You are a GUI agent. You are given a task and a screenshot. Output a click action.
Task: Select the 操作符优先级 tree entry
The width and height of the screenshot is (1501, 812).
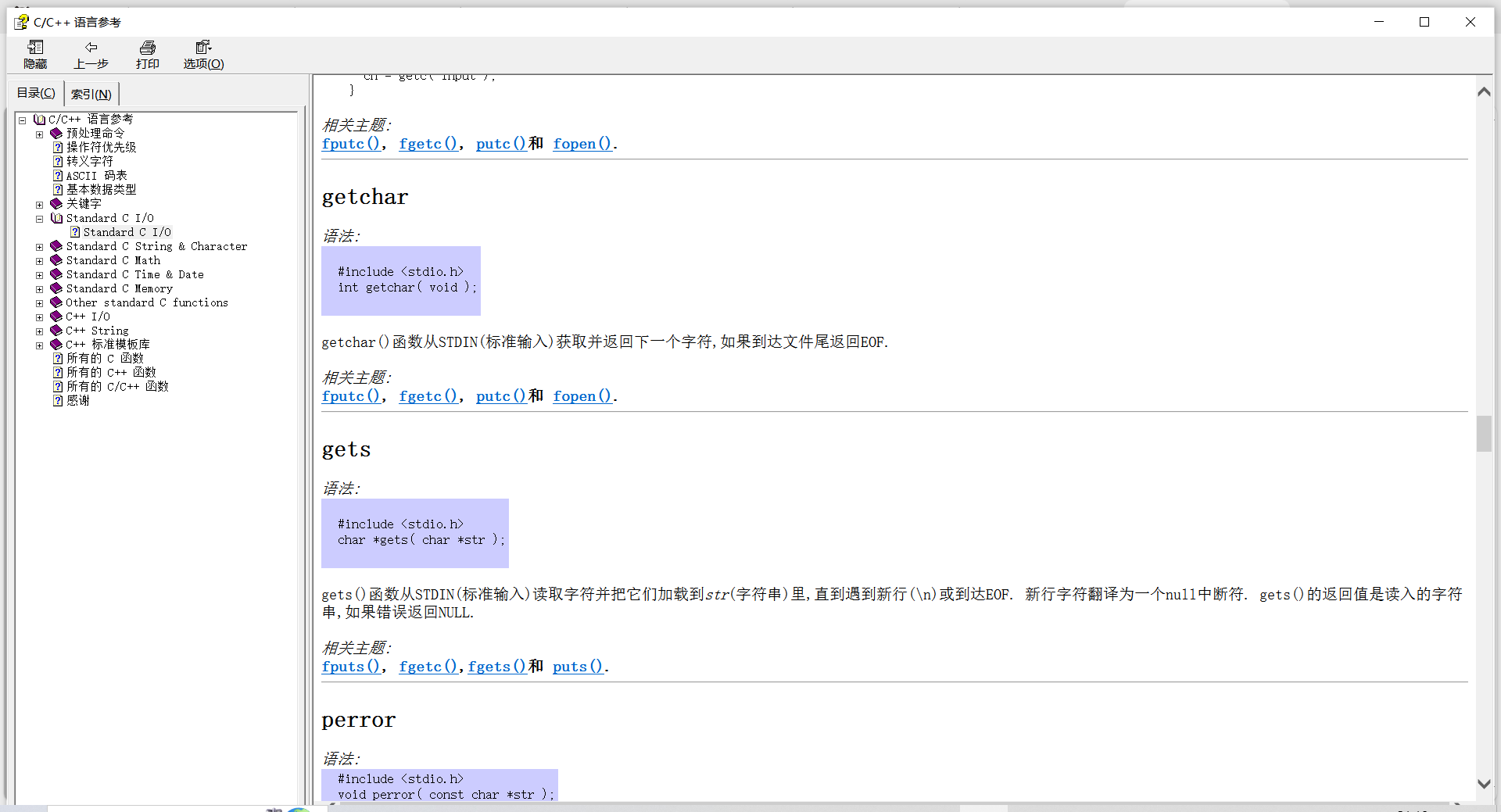(x=101, y=148)
